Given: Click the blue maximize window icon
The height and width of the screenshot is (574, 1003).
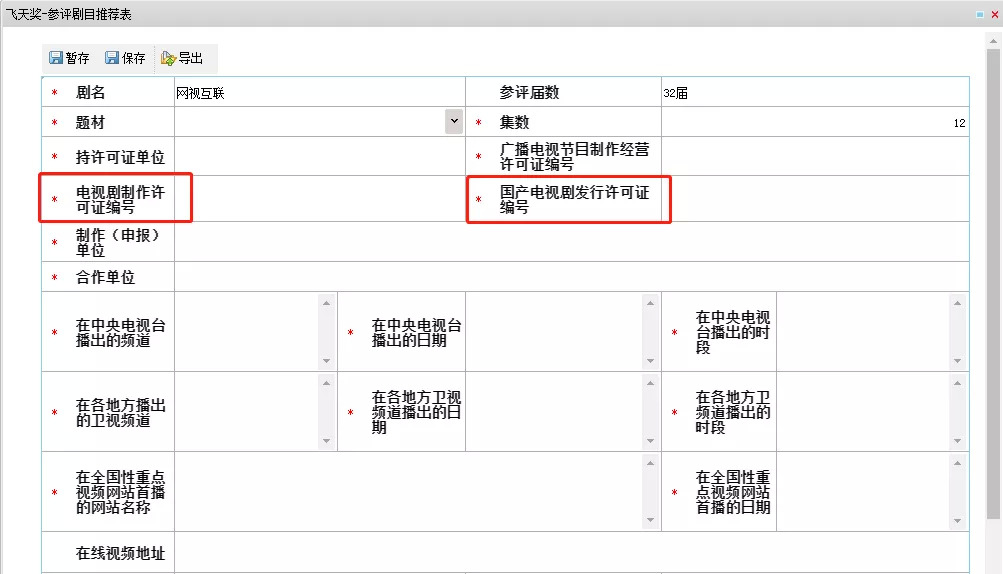Looking at the screenshot, I should click(x=980, y=14).
